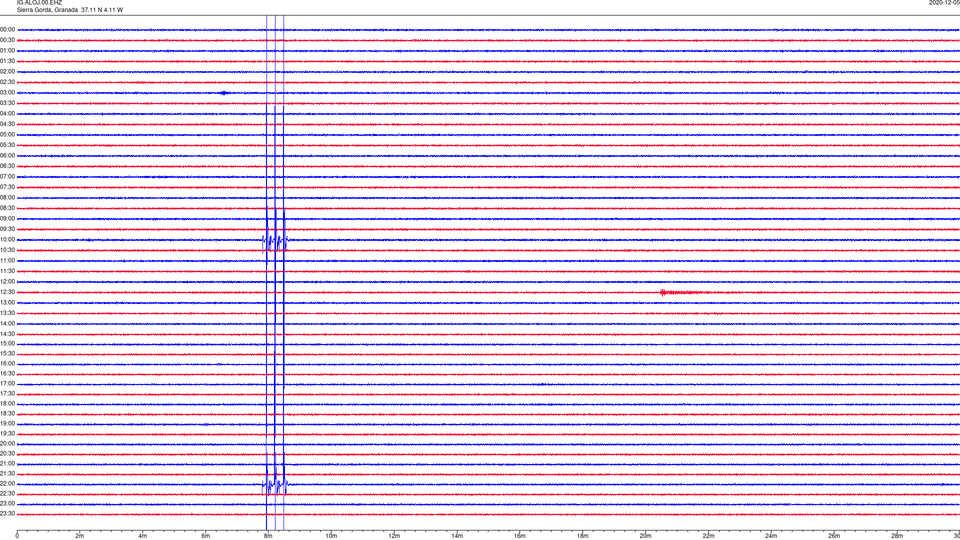The height and width of the screenshot is (540, 960).
Task: Click the 08:00 time label
Action: (x=7, y=197)
